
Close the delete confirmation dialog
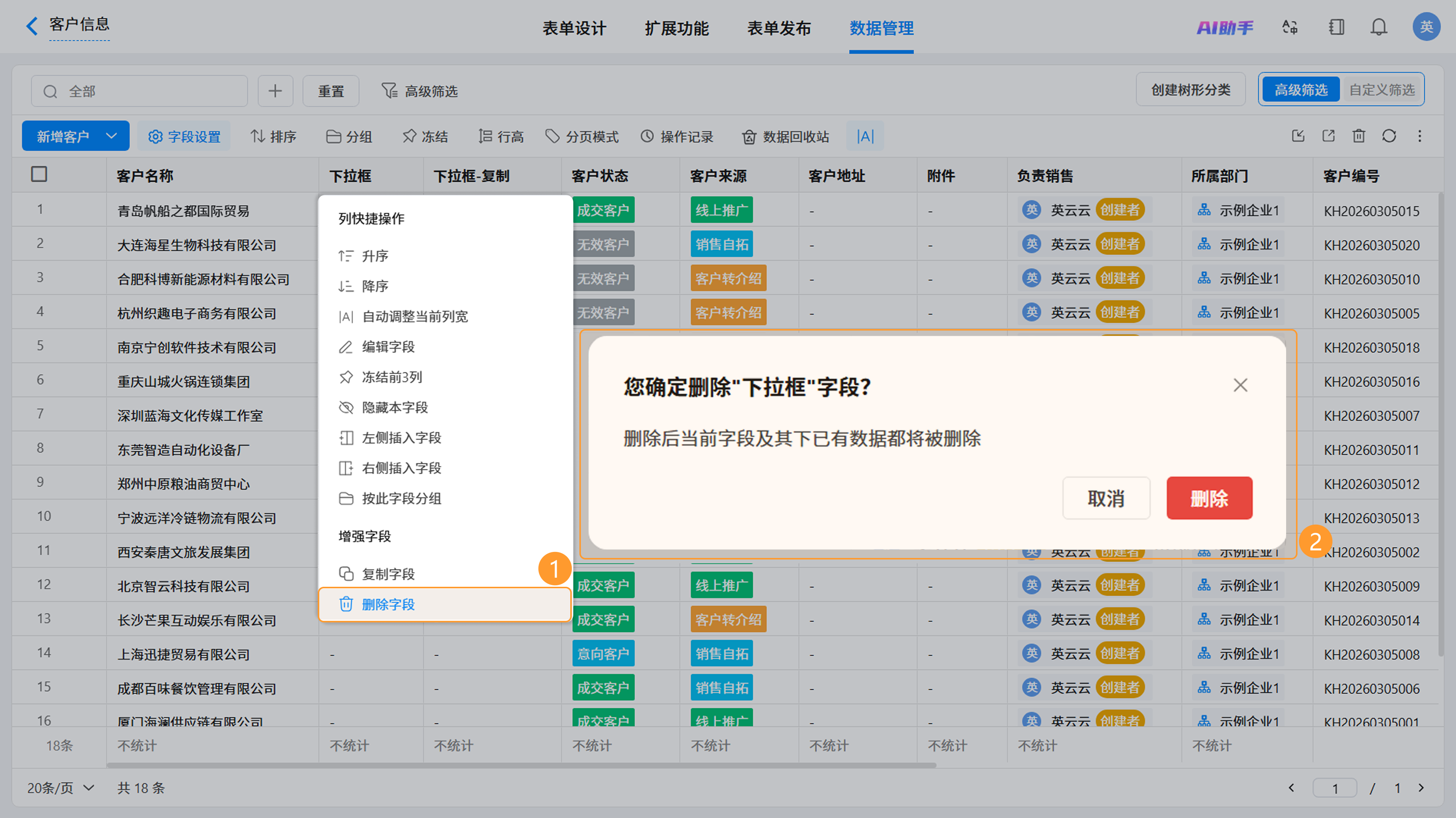coord(1240,385)
